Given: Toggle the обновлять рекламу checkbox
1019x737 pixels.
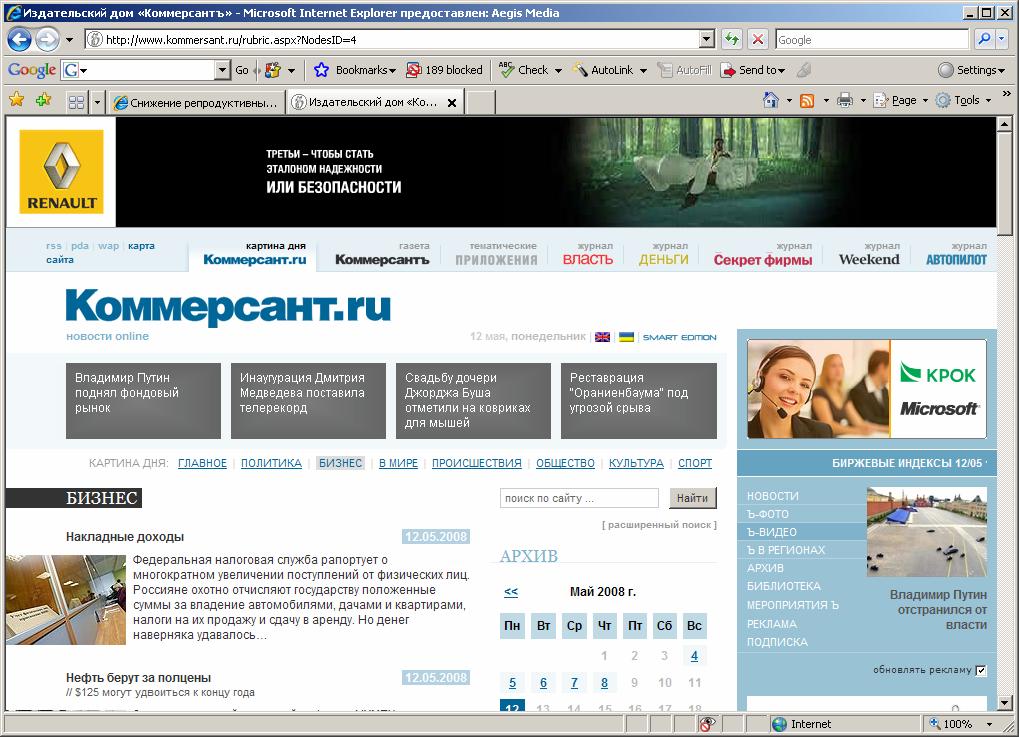Looking at the screenshot, I should click(981, 671).
